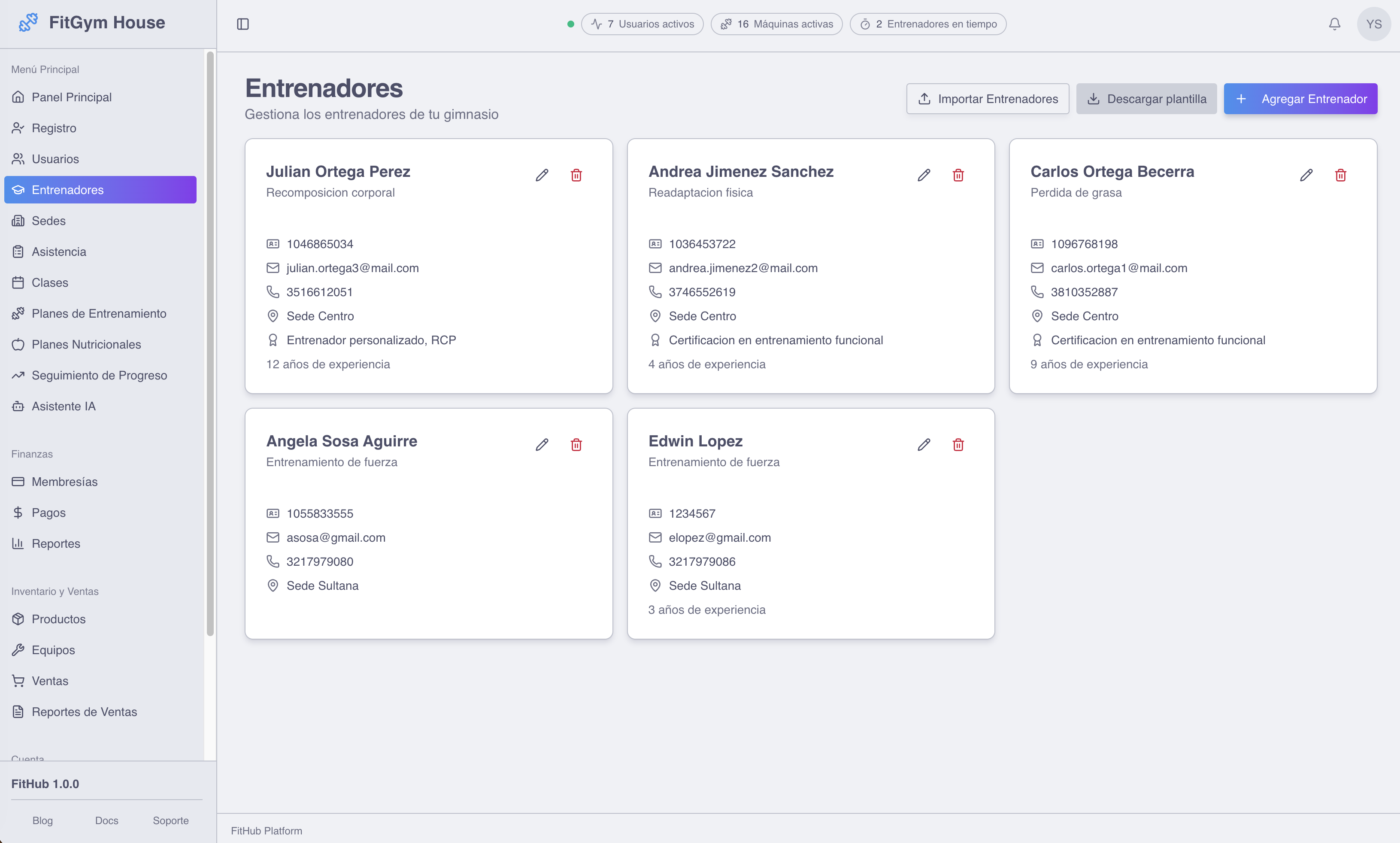The width and height of the screenshot is (1400, 843).
Task: Click the Soporte footer link
Action: click(170, 820)
